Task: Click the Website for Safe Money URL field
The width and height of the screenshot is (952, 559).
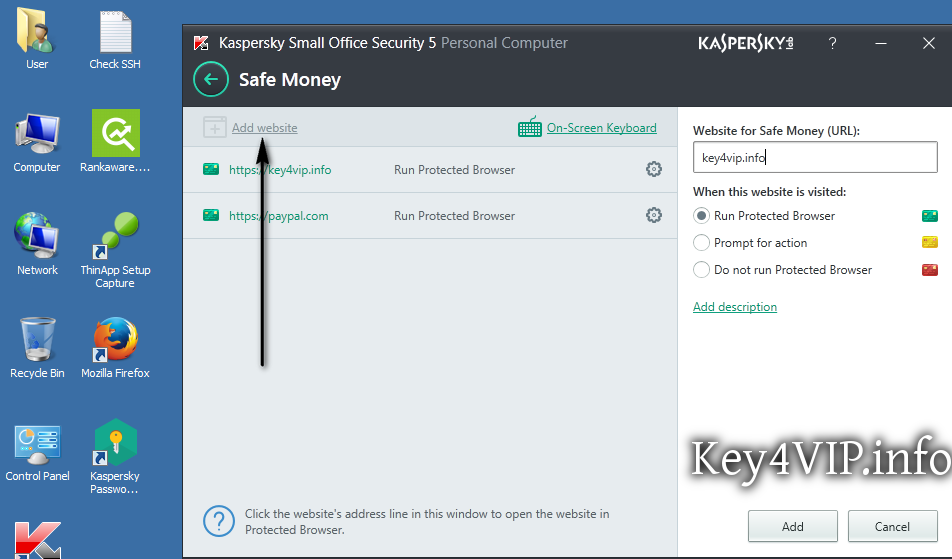Action: point(815,157)
